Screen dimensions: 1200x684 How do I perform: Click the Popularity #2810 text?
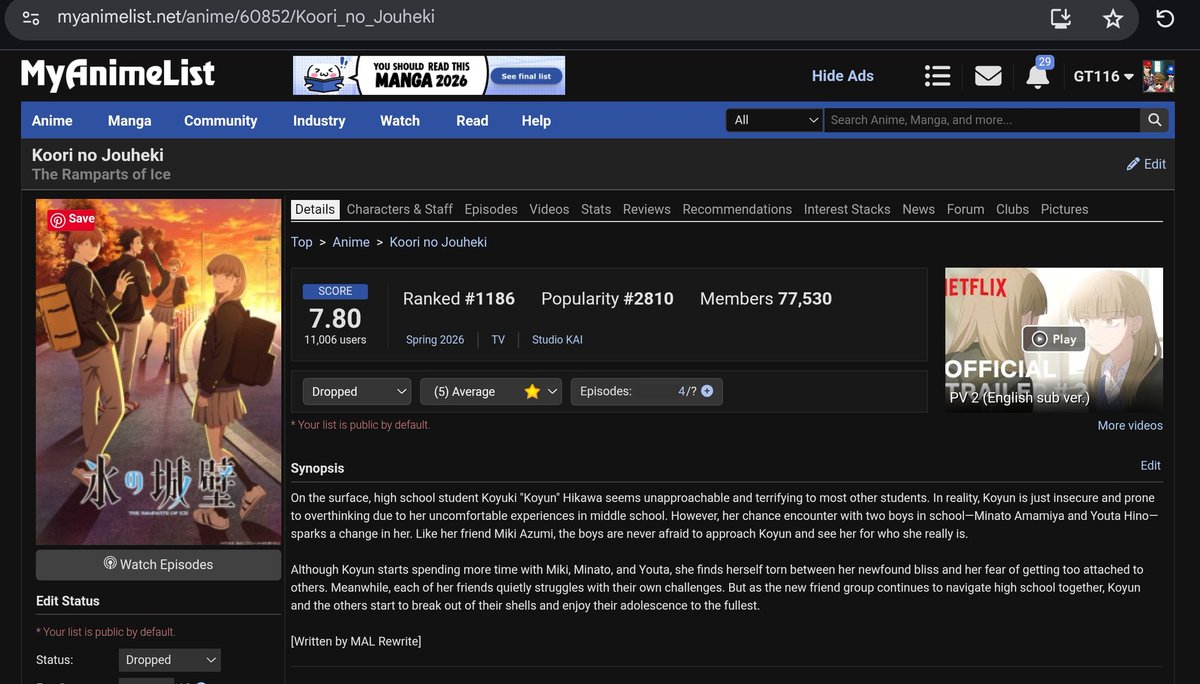(607, 298)
